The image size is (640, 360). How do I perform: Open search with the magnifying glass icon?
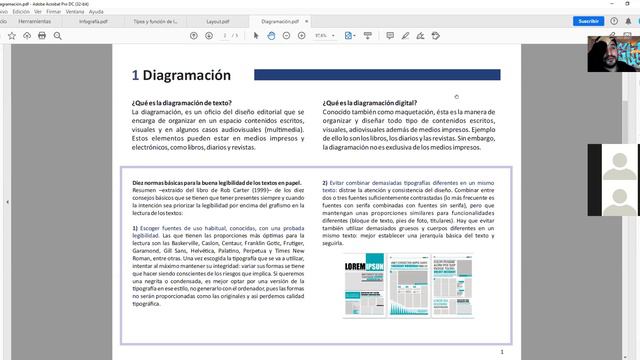tap(58, 36)
